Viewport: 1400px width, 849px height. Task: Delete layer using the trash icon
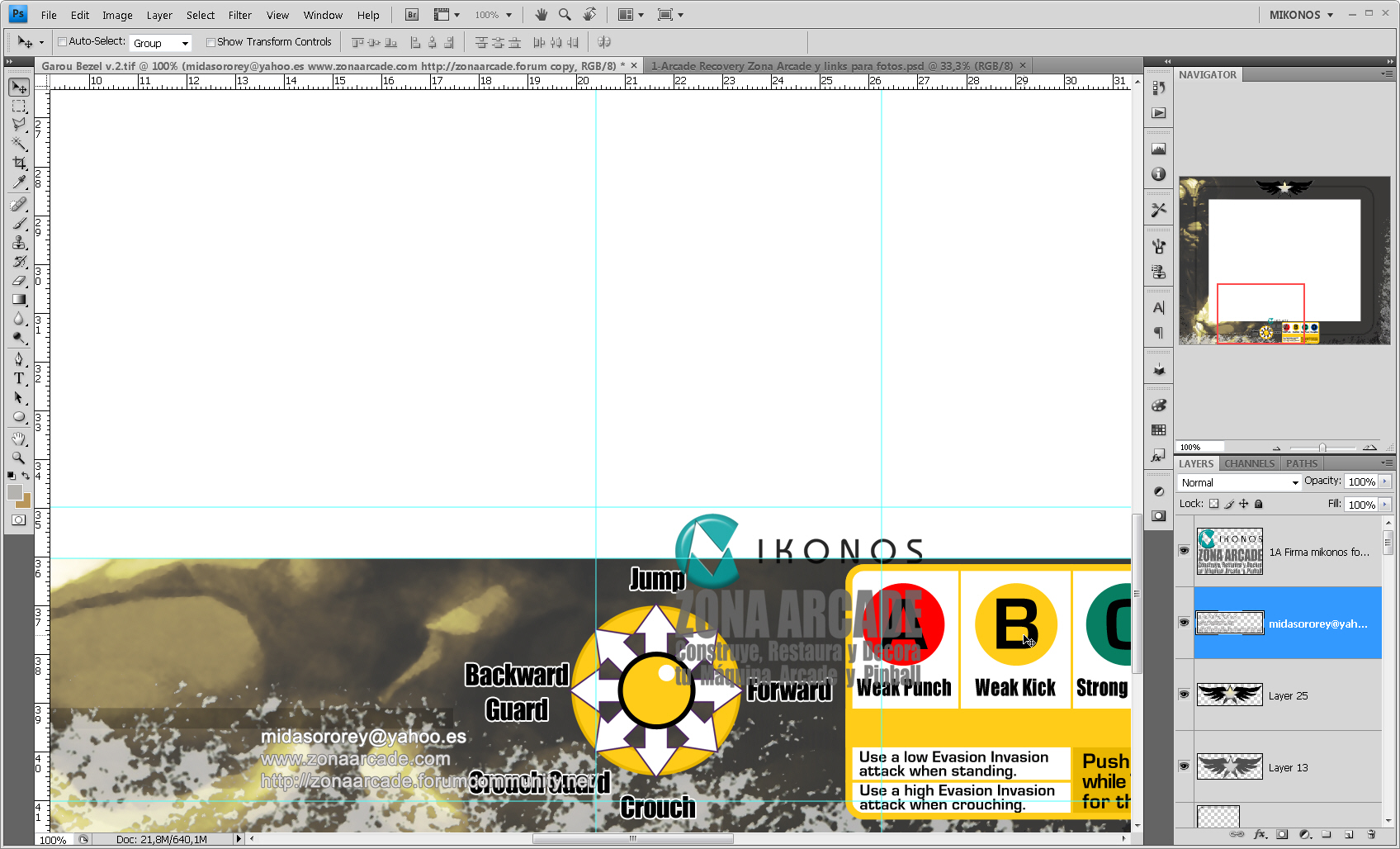1371,834
